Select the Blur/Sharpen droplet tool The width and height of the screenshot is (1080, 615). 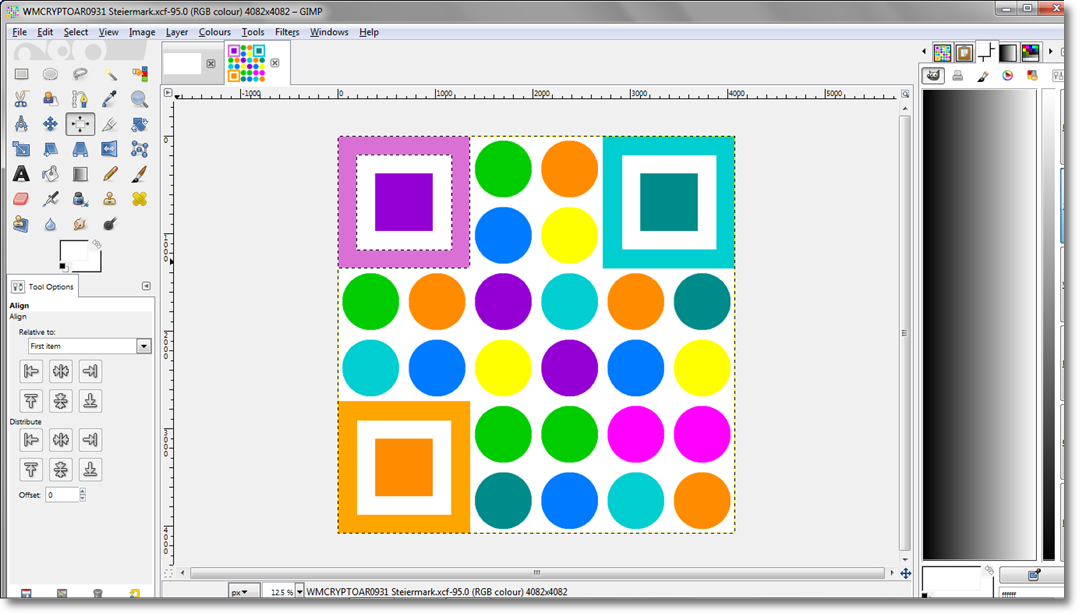[x=50, y=224]
